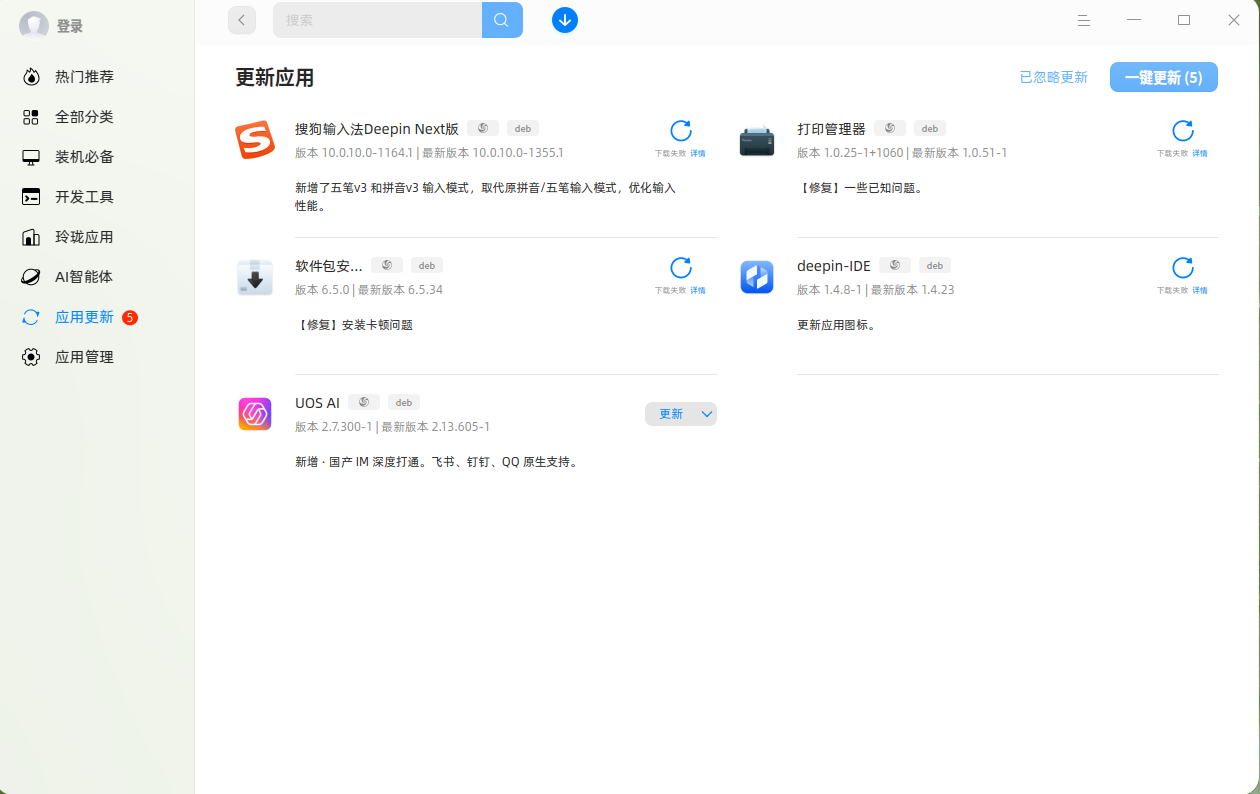The width and height of the screenshot is (1260, 794).
Task: Click 更新 for UOS AI
Action: [x=671, y=413]
